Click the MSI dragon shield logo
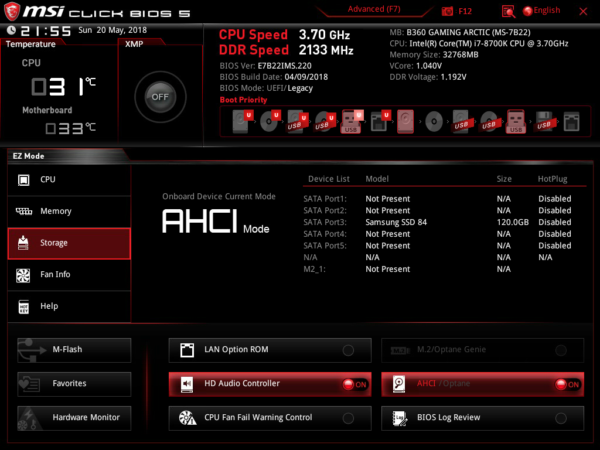This screenshot has height=450, width=600. coord(11,11)
